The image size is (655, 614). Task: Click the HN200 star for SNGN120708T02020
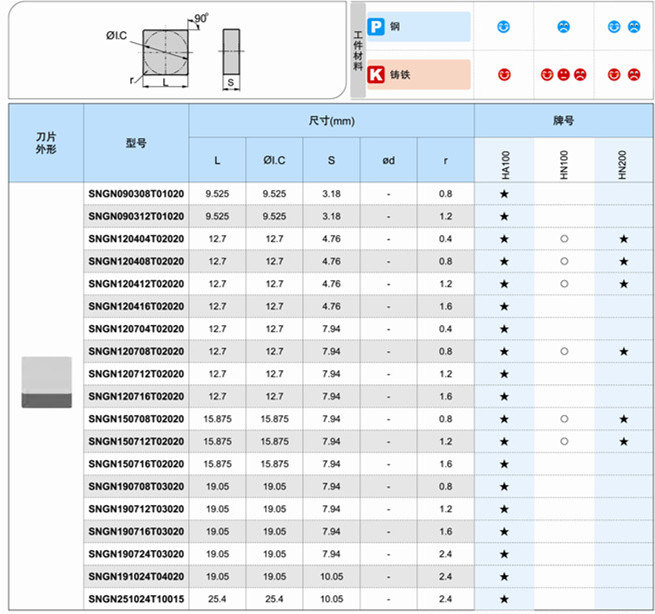pyautogui.click(x=624, y=351)
